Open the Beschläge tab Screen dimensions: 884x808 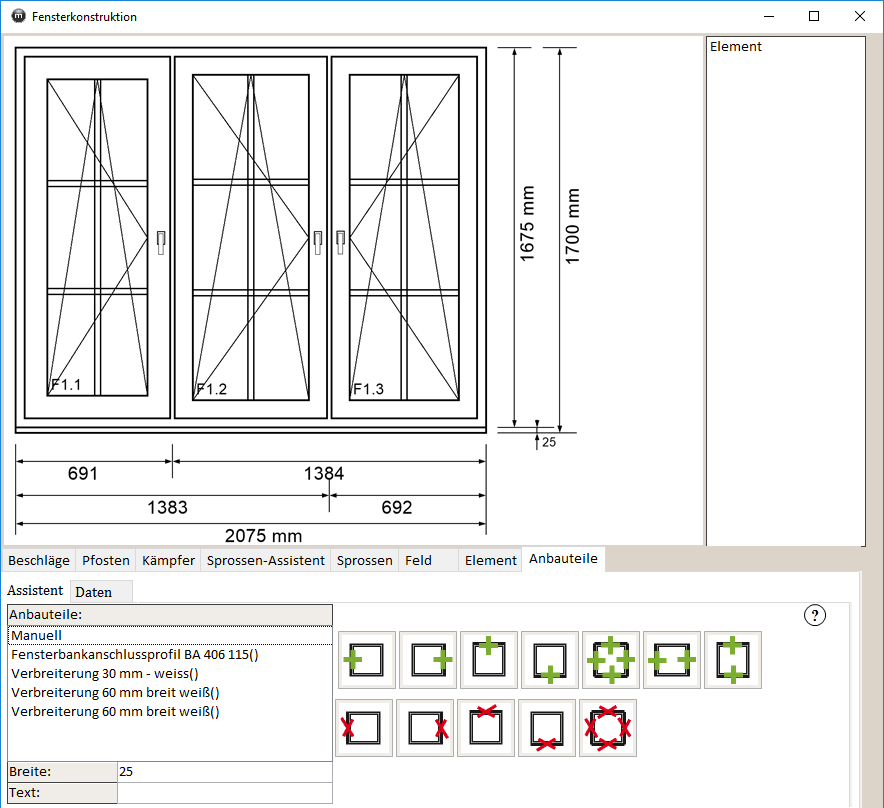tap(39, 560)
